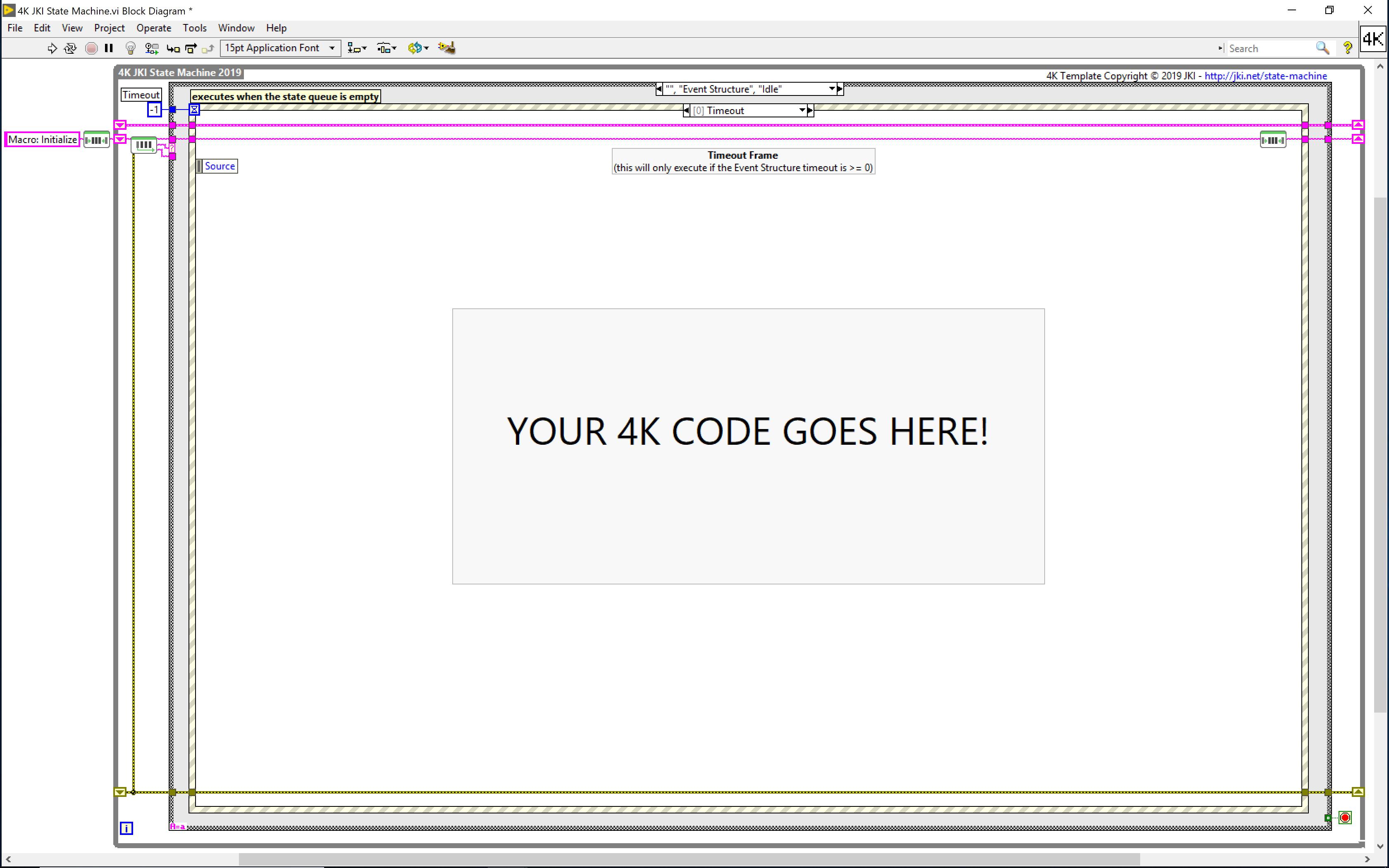Open the 15pt Application Font dropdown
The height and width of the screenshot is (868, 1389).
point(332,48)
